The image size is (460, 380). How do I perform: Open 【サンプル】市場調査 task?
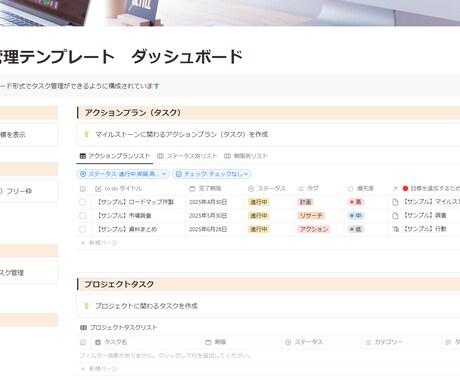[x=123, y=216]
